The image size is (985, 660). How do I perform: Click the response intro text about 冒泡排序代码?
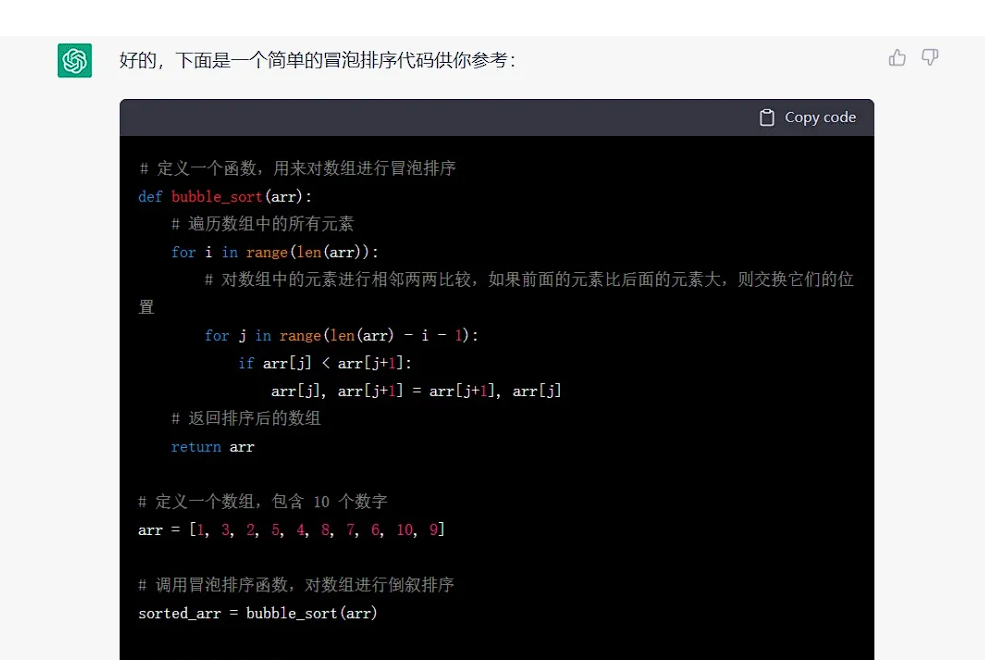click(318, 60)
